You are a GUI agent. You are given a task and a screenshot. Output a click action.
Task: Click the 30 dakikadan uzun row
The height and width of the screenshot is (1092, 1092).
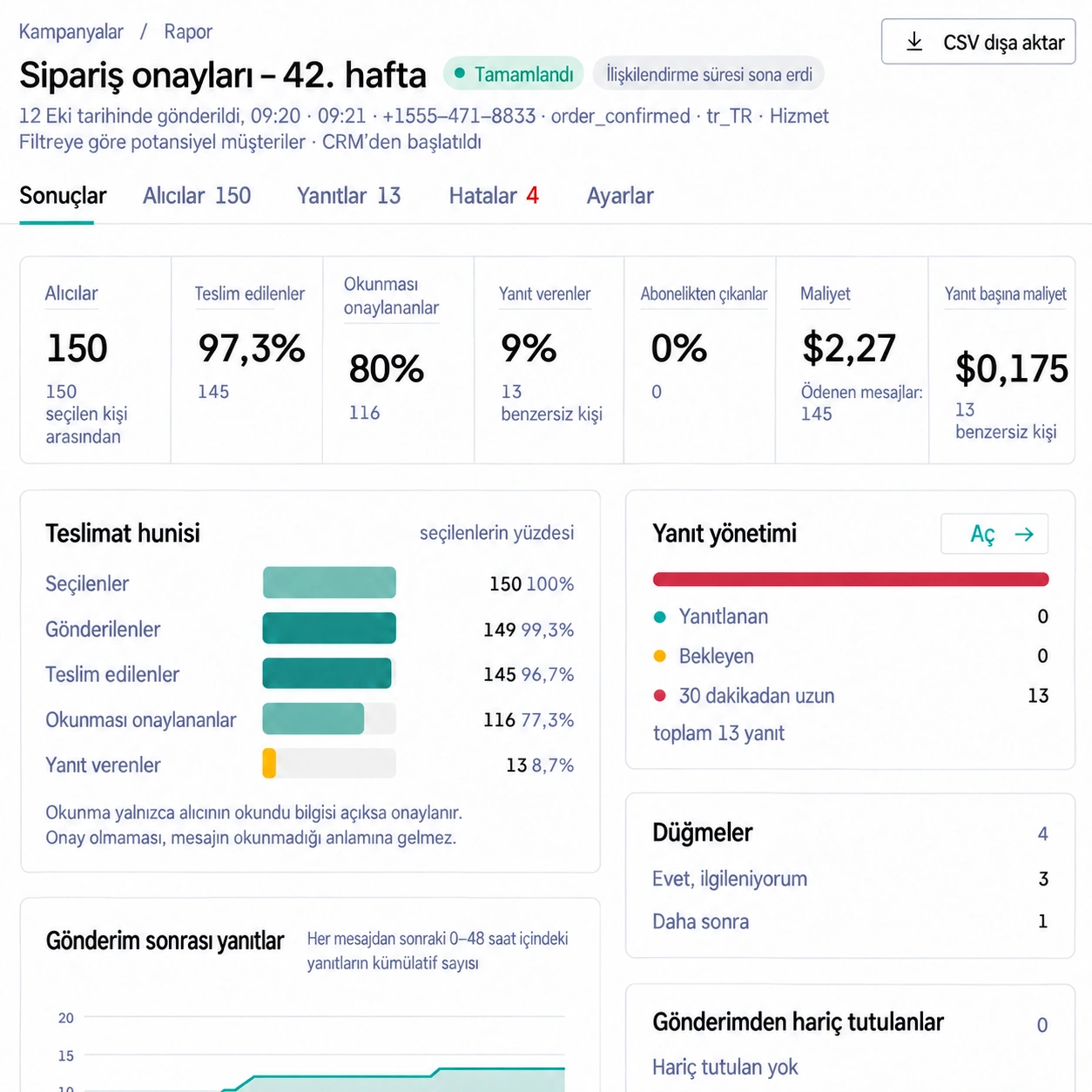pos(851,696)
